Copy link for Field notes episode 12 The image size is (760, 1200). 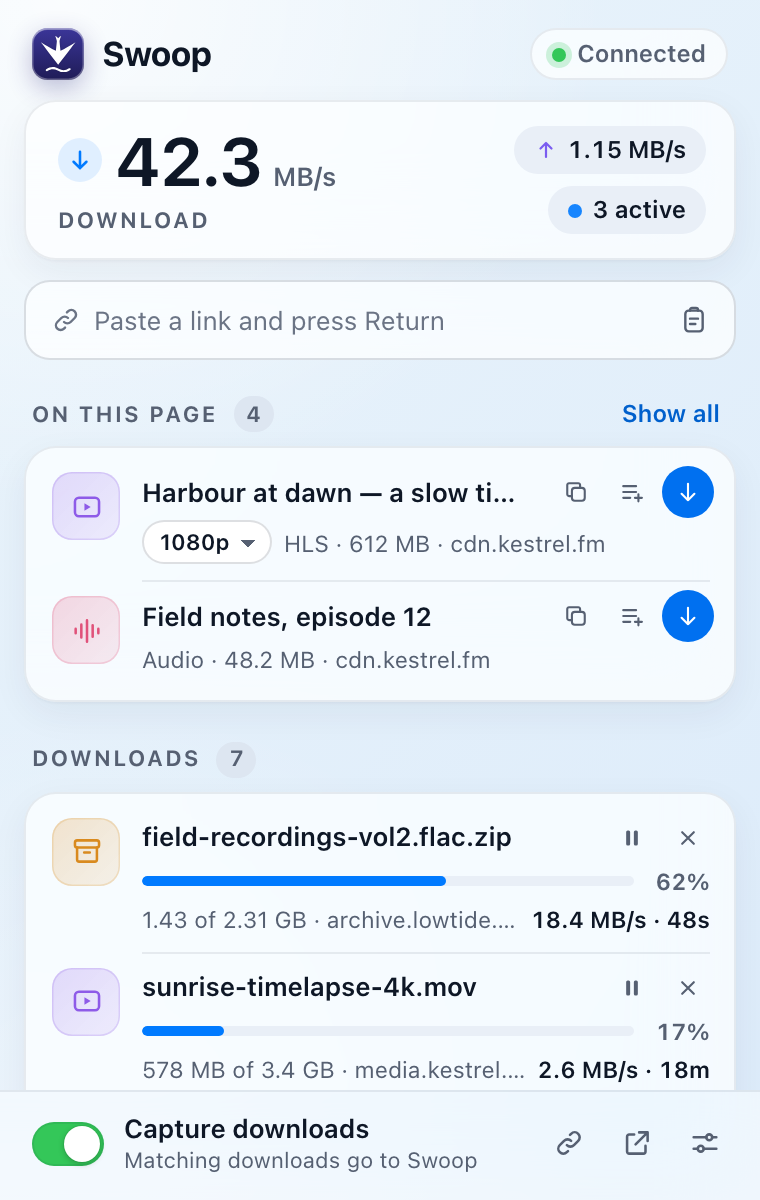[576, 617]
